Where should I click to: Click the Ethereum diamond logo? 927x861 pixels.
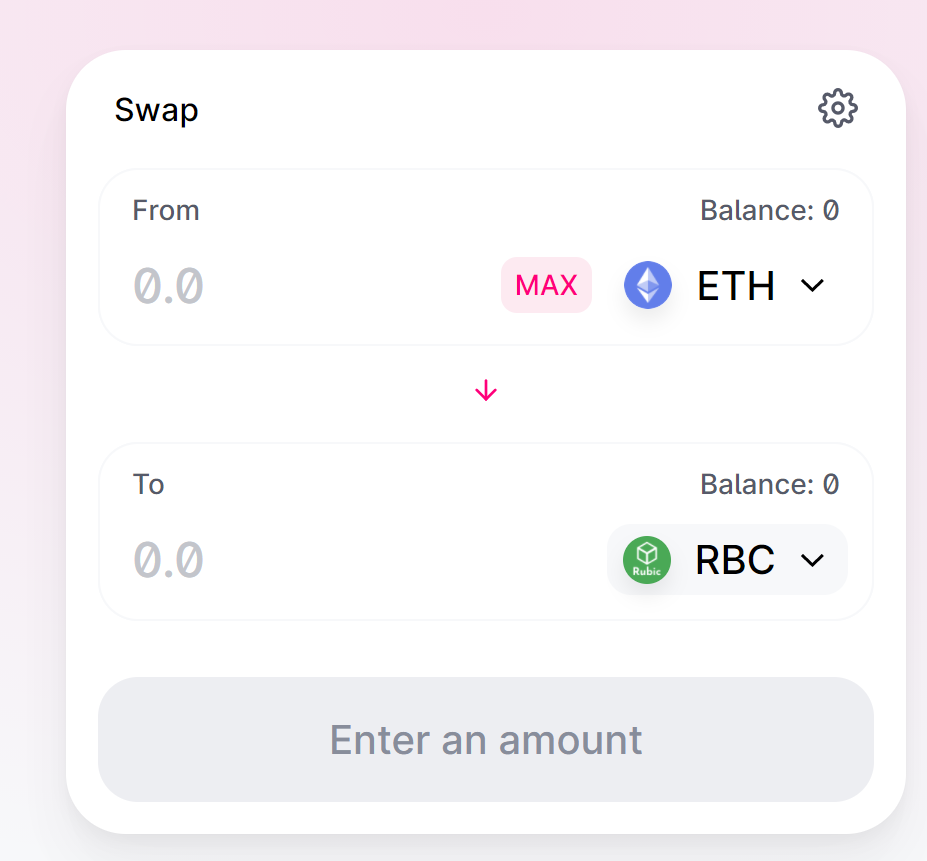point(647,285)
